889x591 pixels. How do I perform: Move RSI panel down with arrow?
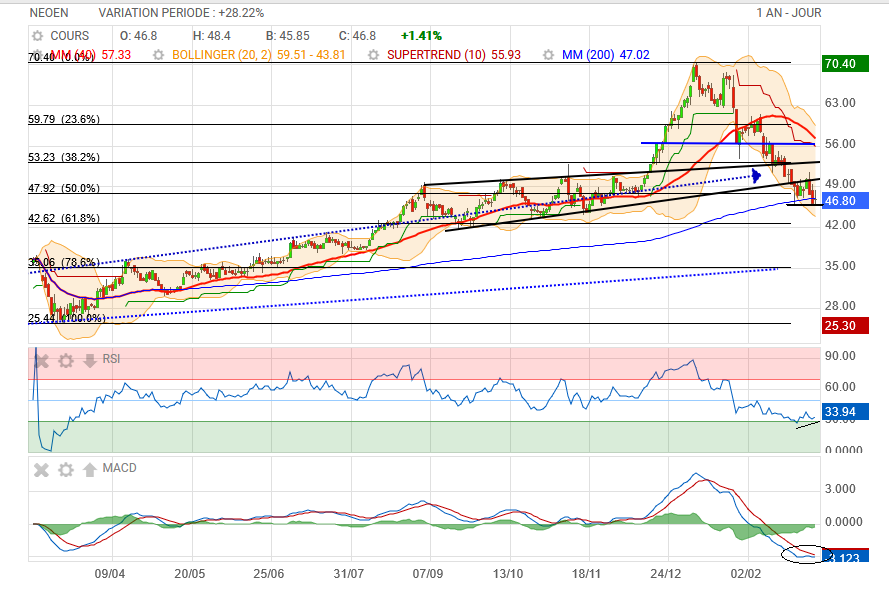(90, 360)
